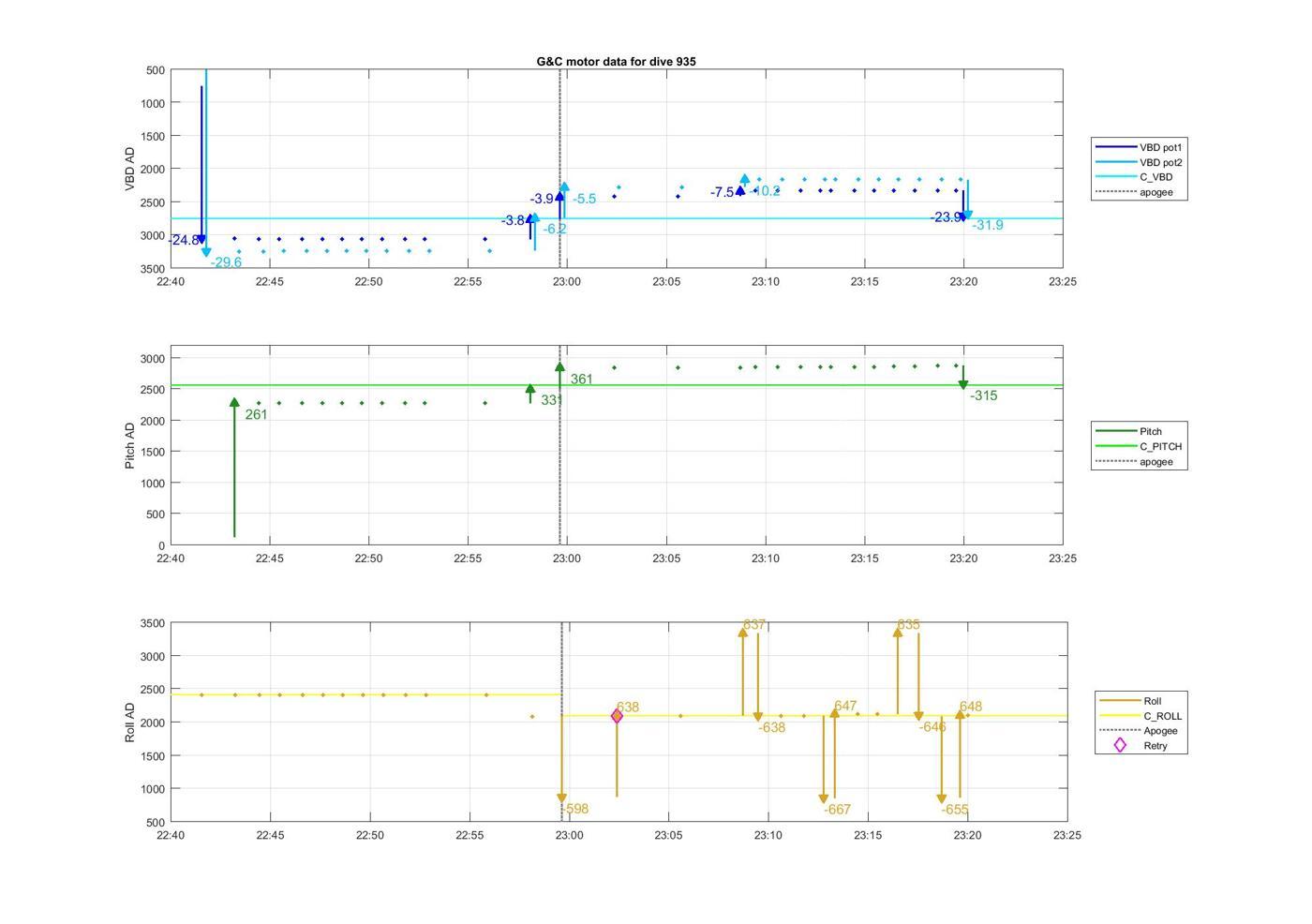
Task: Click the 'Retry' legend entry text
Action: click(1155, 746)
